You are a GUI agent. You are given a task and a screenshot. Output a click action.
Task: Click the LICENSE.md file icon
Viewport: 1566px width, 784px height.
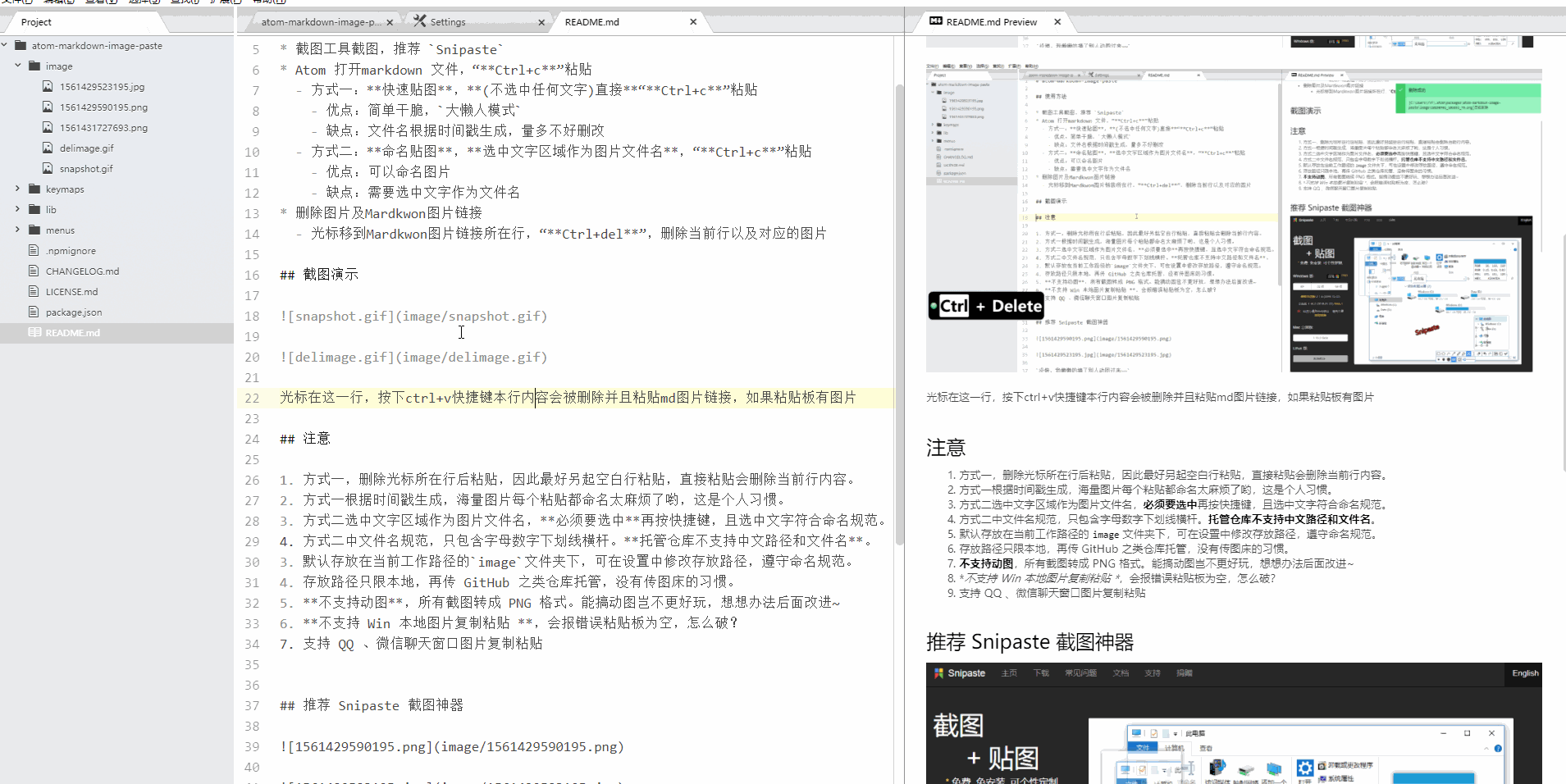coord(34,291)
